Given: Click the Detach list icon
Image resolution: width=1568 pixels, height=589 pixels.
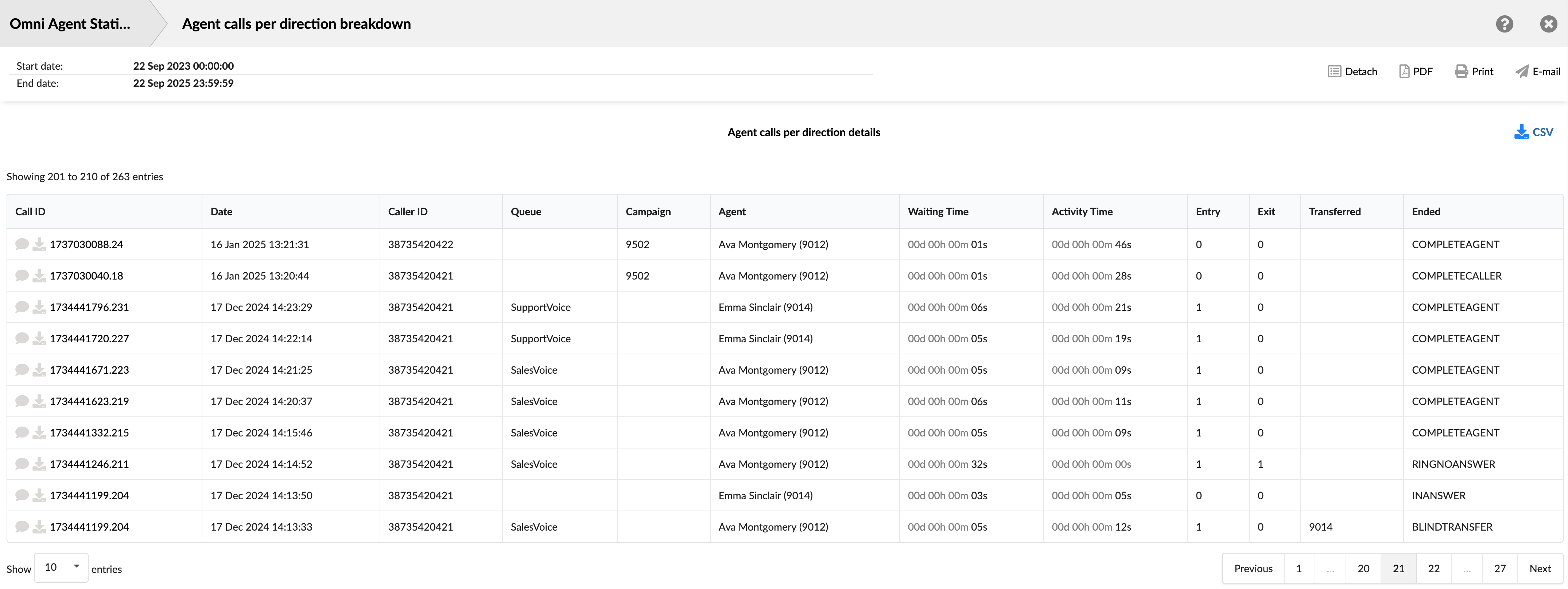Looking at the screenshot, I should [x=1334, y=71].
